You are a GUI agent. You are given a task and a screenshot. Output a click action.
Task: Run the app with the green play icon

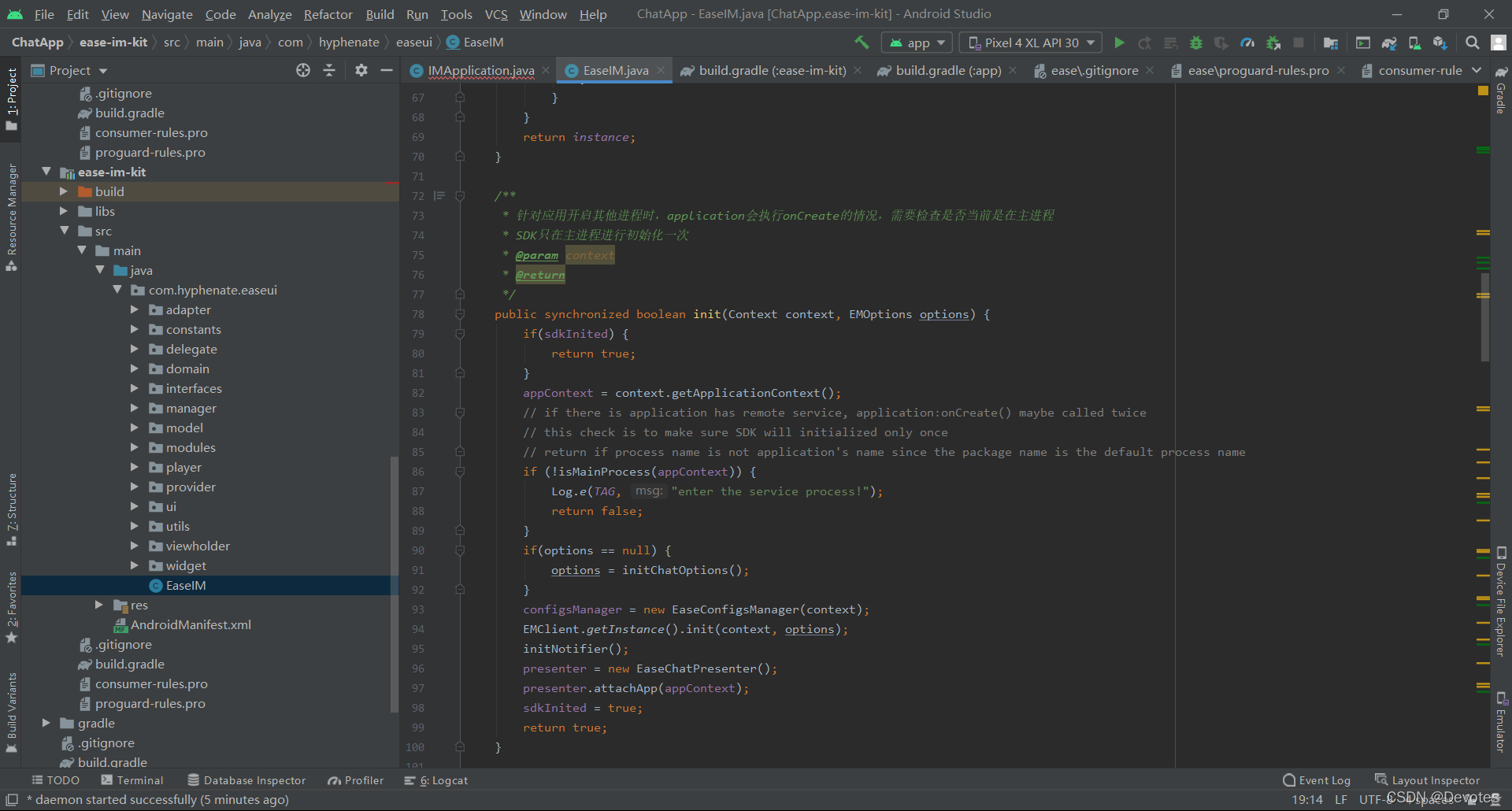pyautogui.click(x=1119, y=43)
